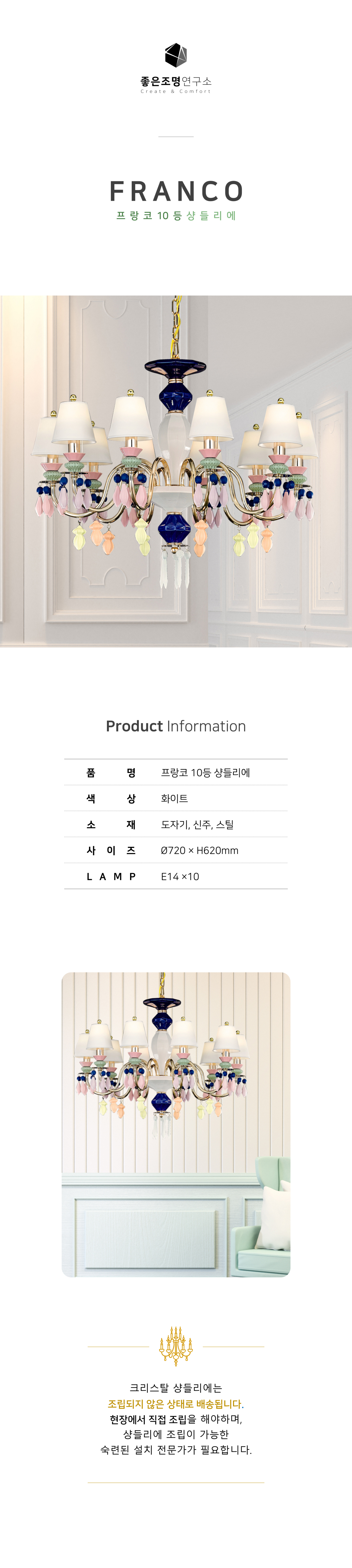Click the 좋은조명연구소 brand name
The width and height of the screenshot is (352, 1568).
(176, 81)
